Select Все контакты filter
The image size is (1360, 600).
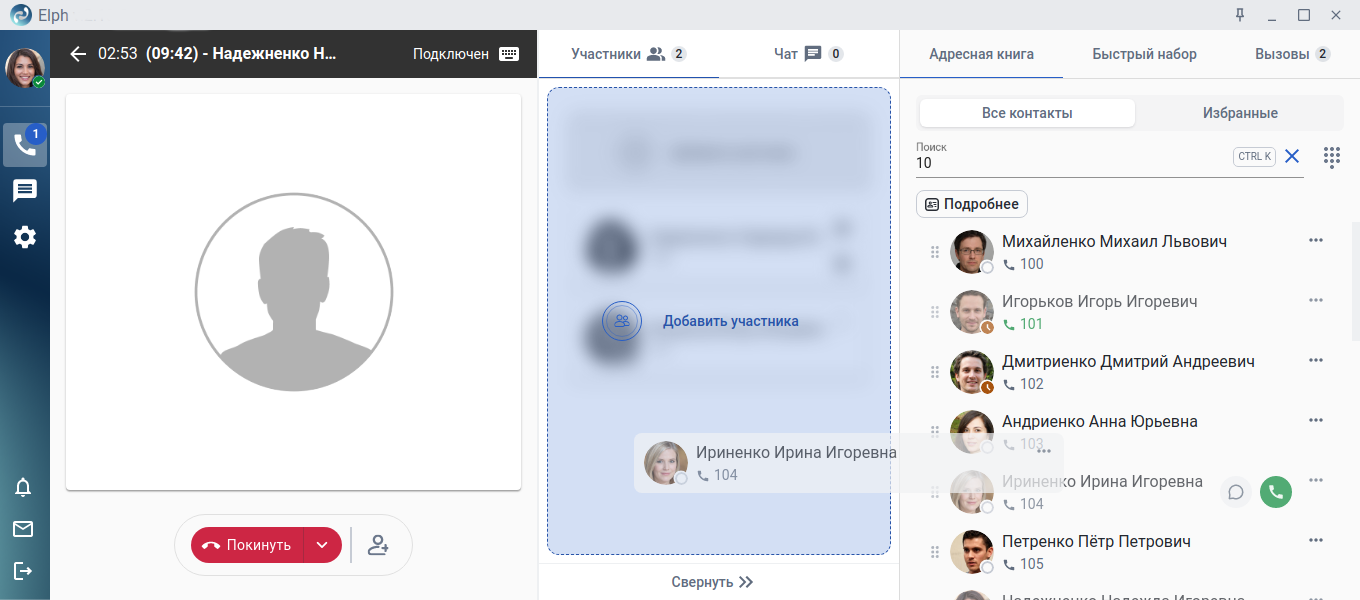(x=1027, y=113)
